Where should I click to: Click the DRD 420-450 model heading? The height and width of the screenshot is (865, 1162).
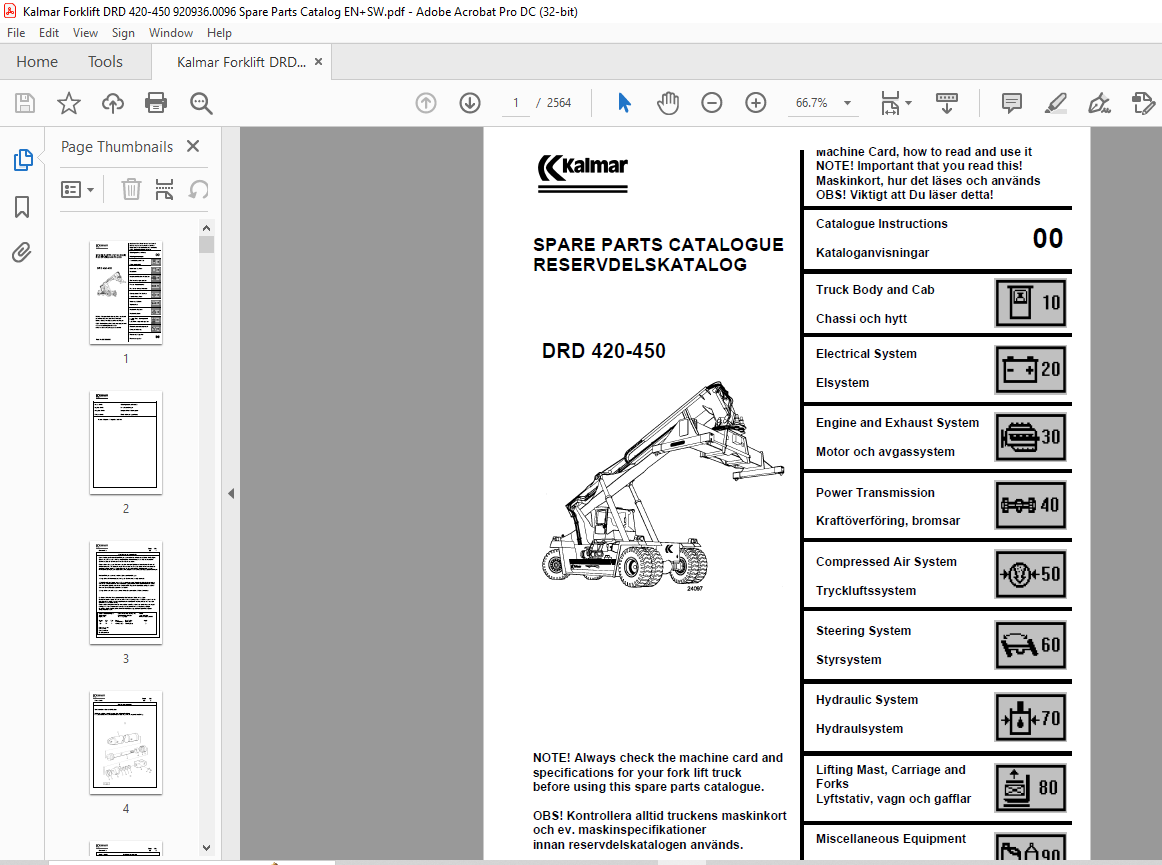point(604,351)
